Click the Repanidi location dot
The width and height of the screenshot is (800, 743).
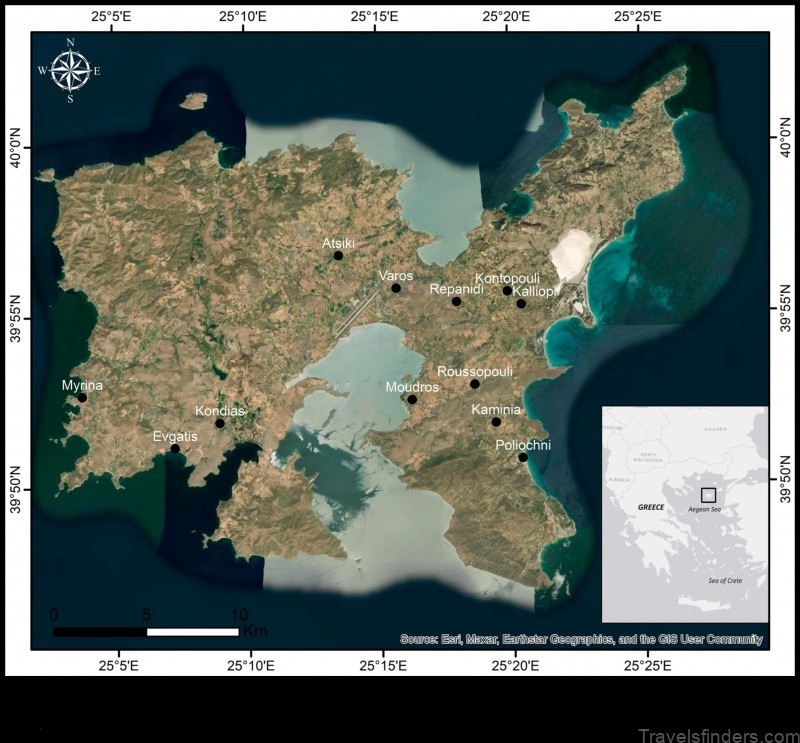tap(456, 303)
